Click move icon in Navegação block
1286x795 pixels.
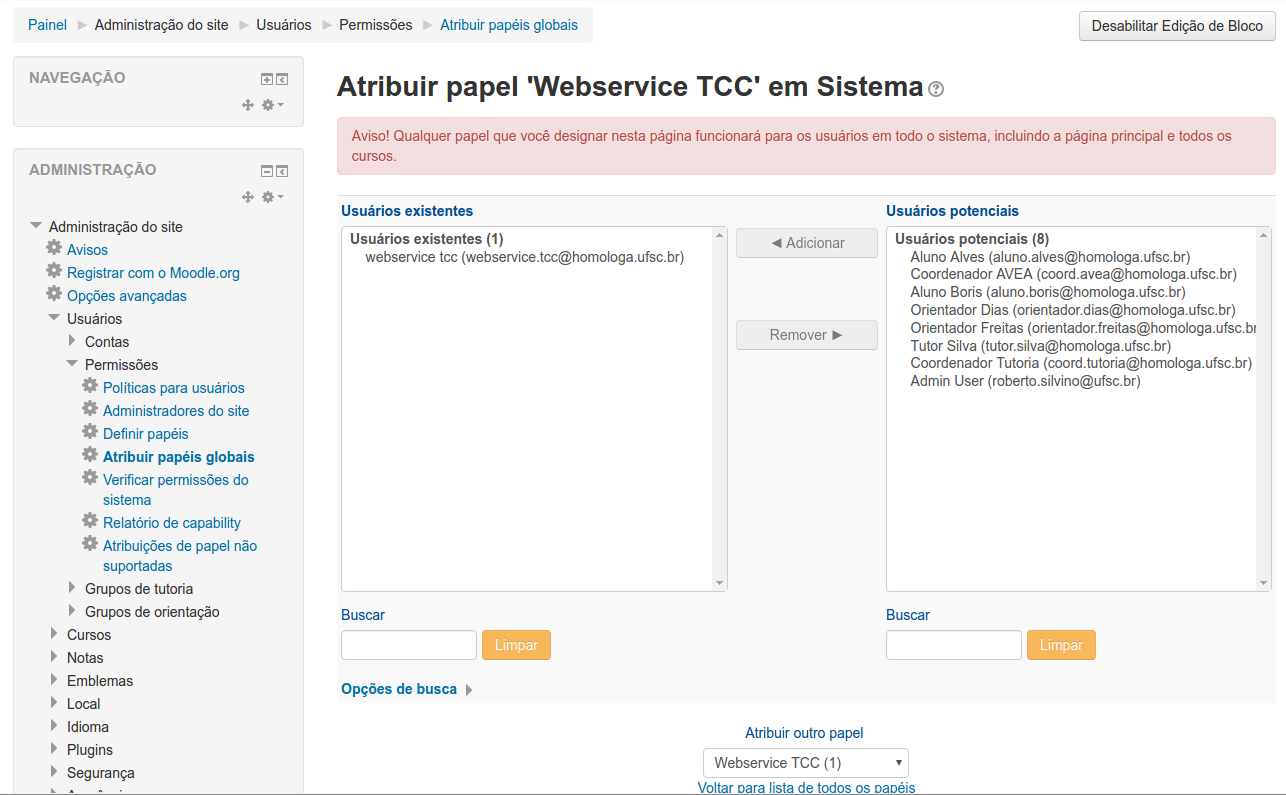pyautogui.click(x=248, y=104)
